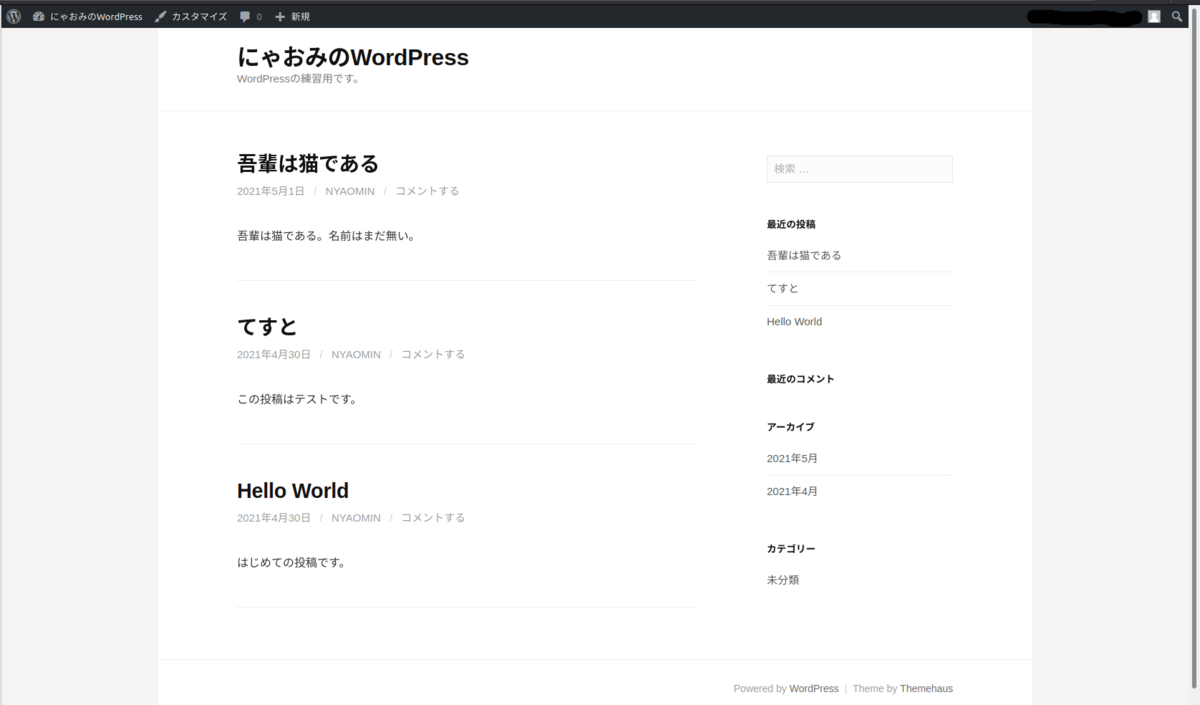Open the post てすと title
This screenshot has width=1200, height=705.
[267, 327]
